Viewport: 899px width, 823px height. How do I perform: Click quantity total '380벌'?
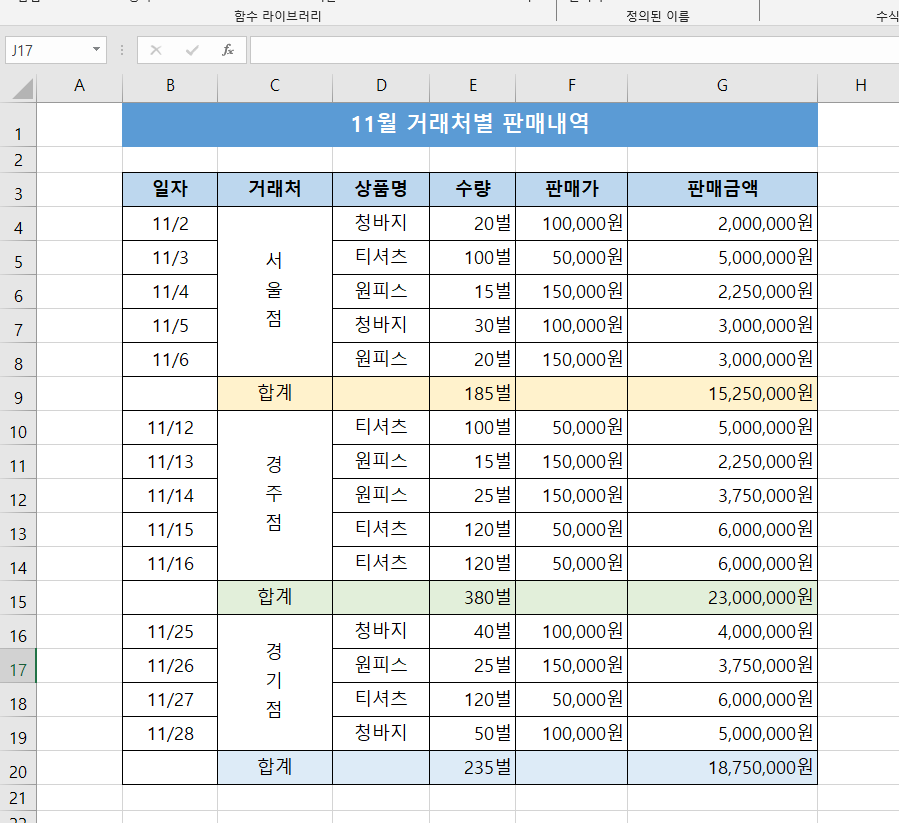point(473,598)
